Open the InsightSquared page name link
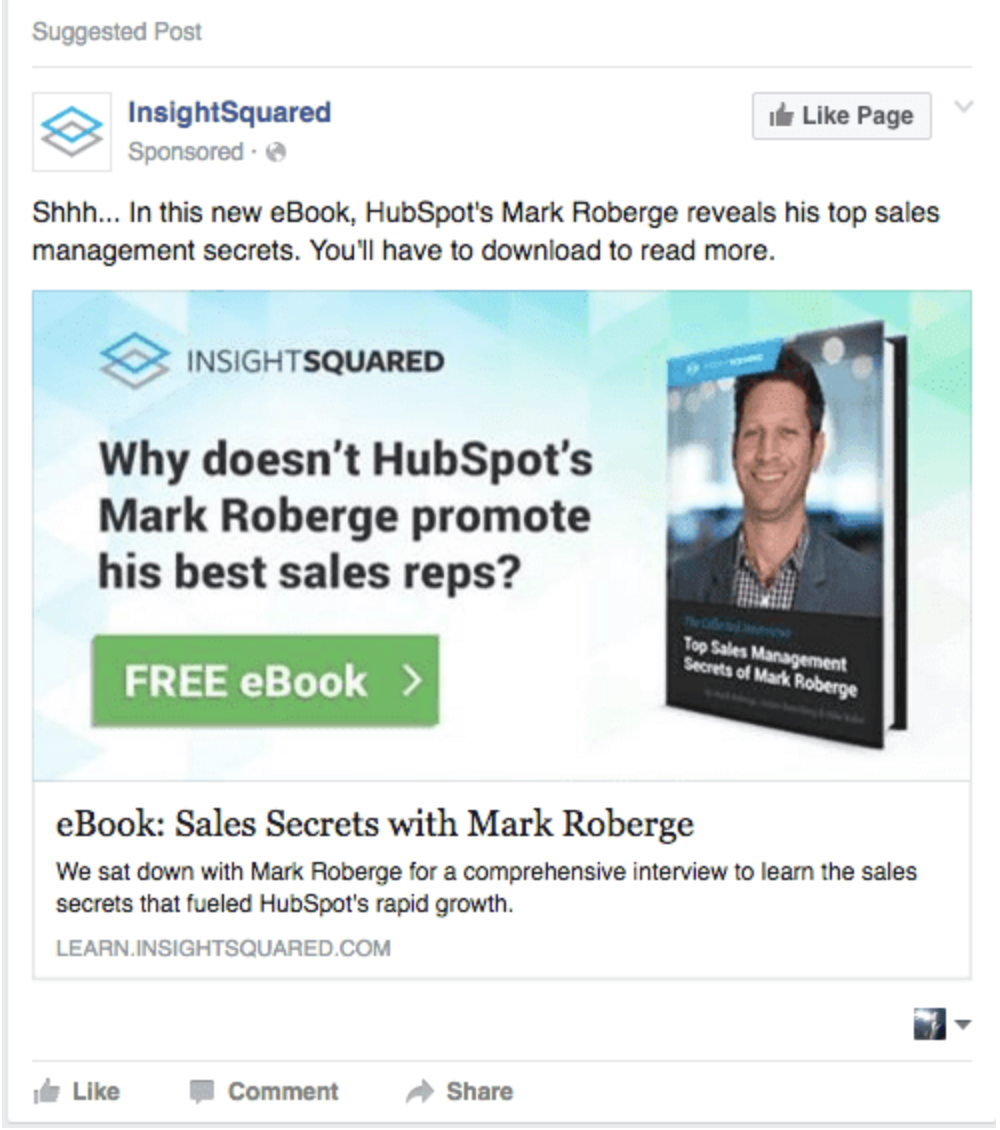 pos(230,112)
